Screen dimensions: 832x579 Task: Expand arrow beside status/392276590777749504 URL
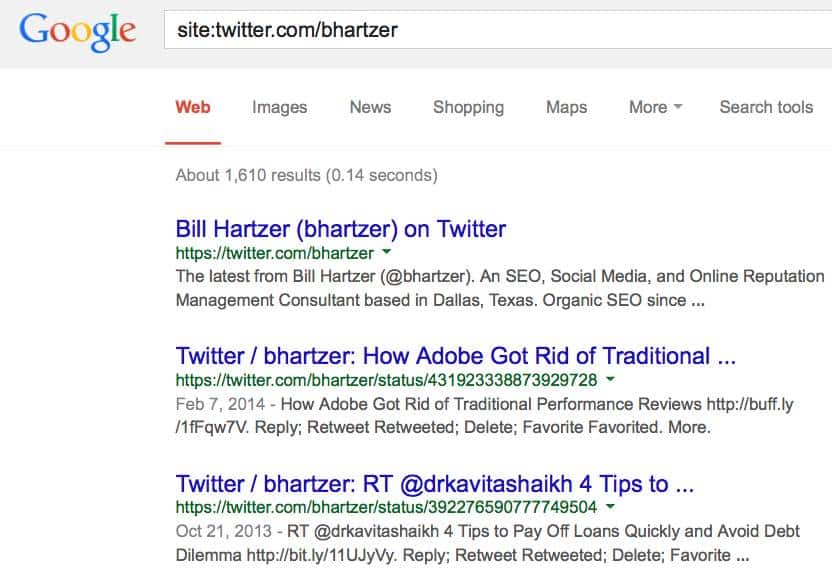610,506
